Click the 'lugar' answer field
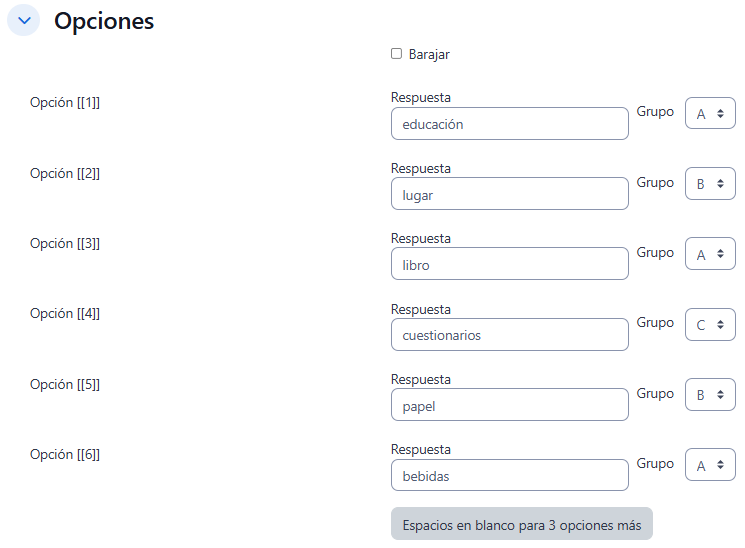The width and height of the screenshot is (745, 548). tap(509, 194)
